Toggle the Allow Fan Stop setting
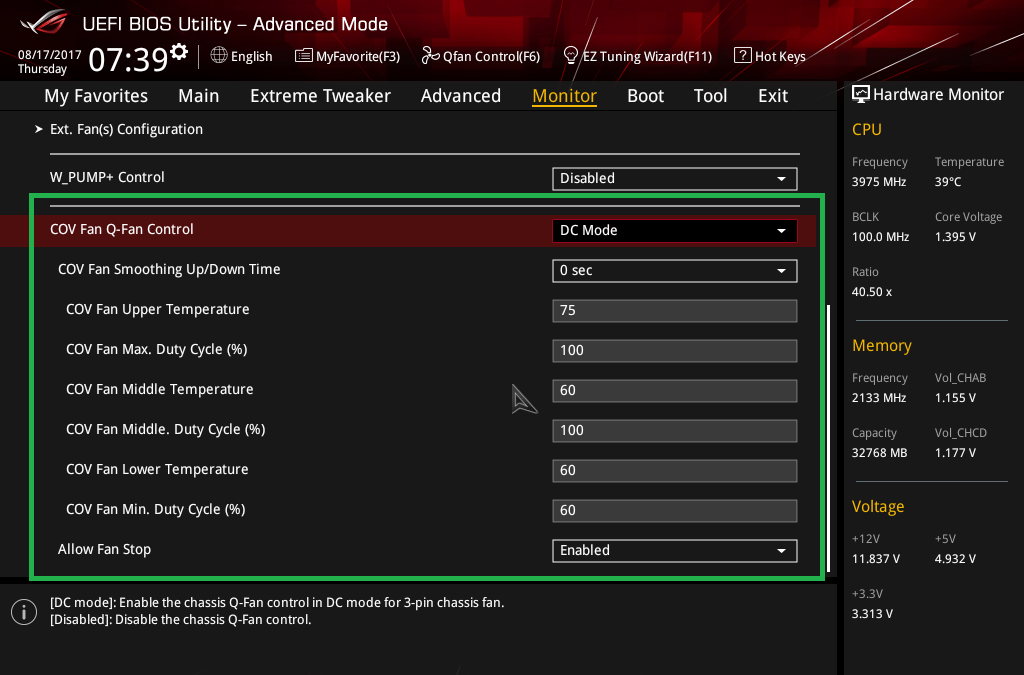This screenshot has width=1024, height=675. click(674, 550)
